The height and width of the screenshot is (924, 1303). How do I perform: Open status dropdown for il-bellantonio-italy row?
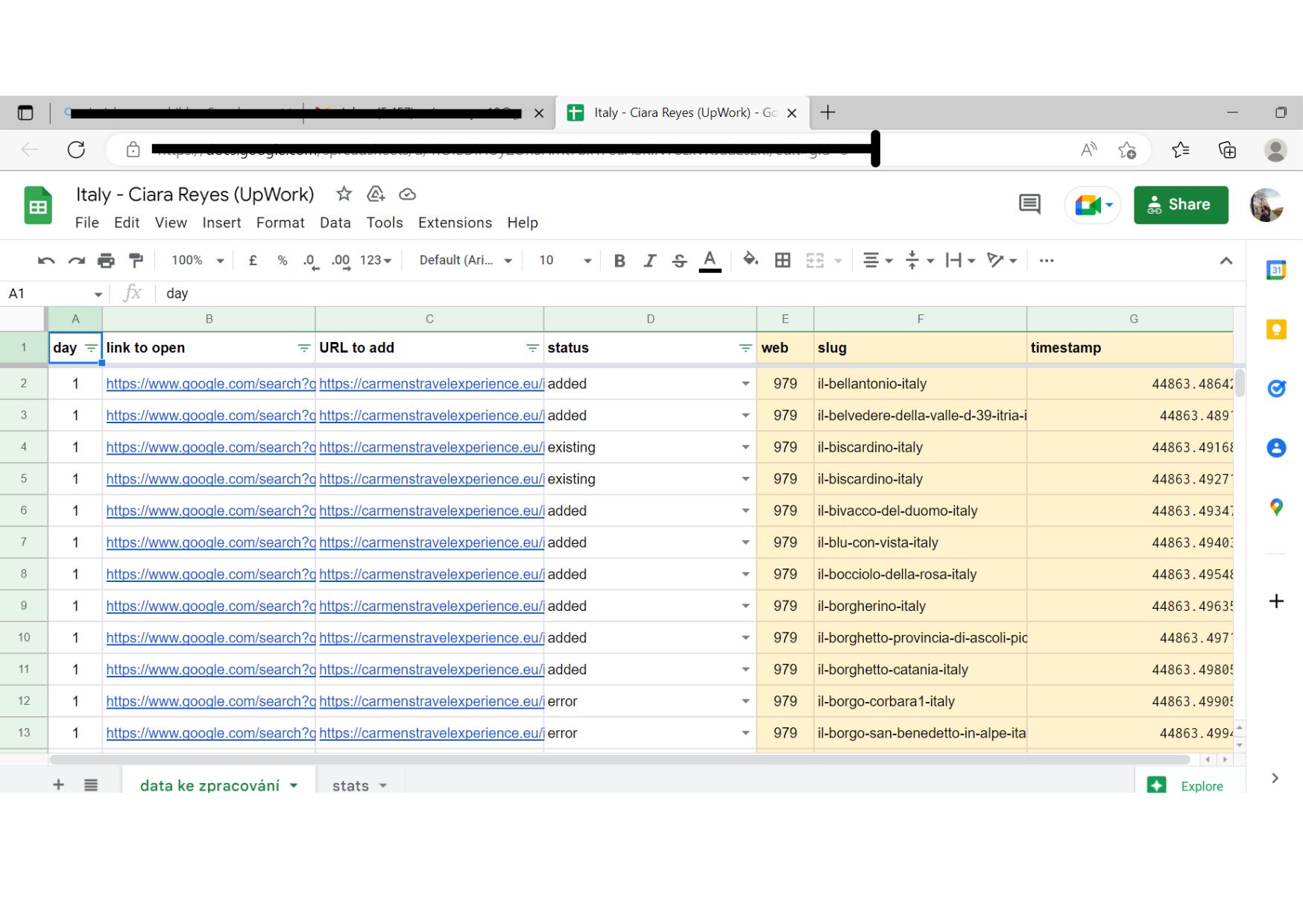(745, 384)
